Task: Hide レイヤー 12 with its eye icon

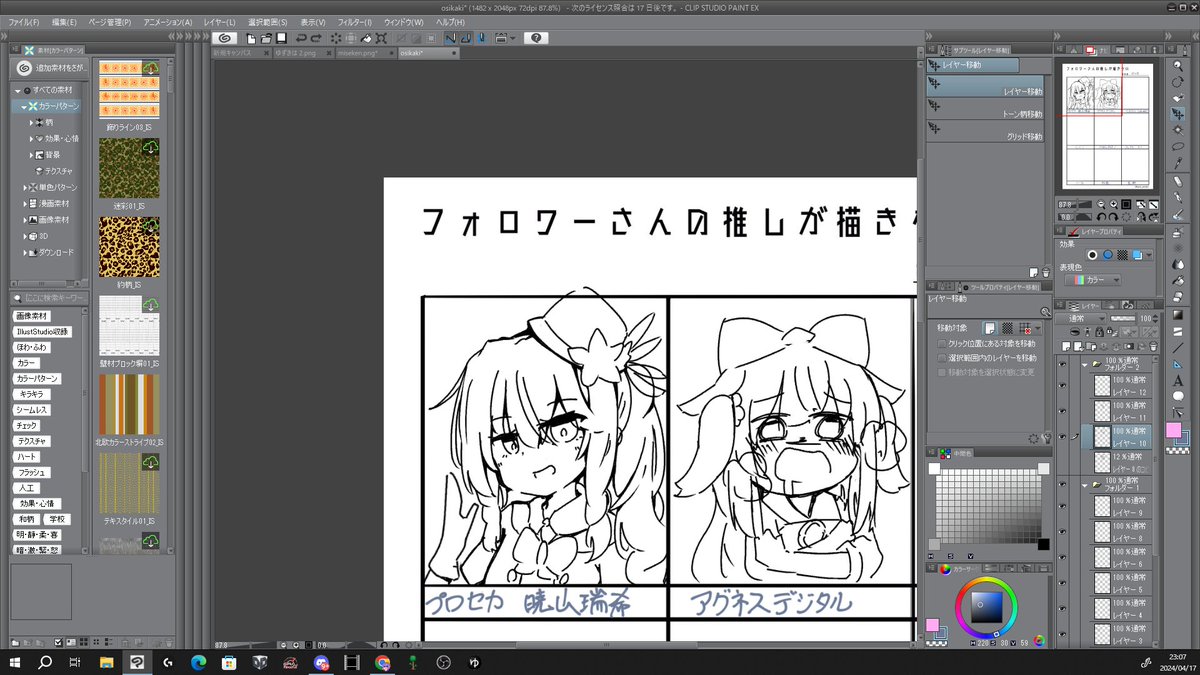Action: click(1063, 388)
